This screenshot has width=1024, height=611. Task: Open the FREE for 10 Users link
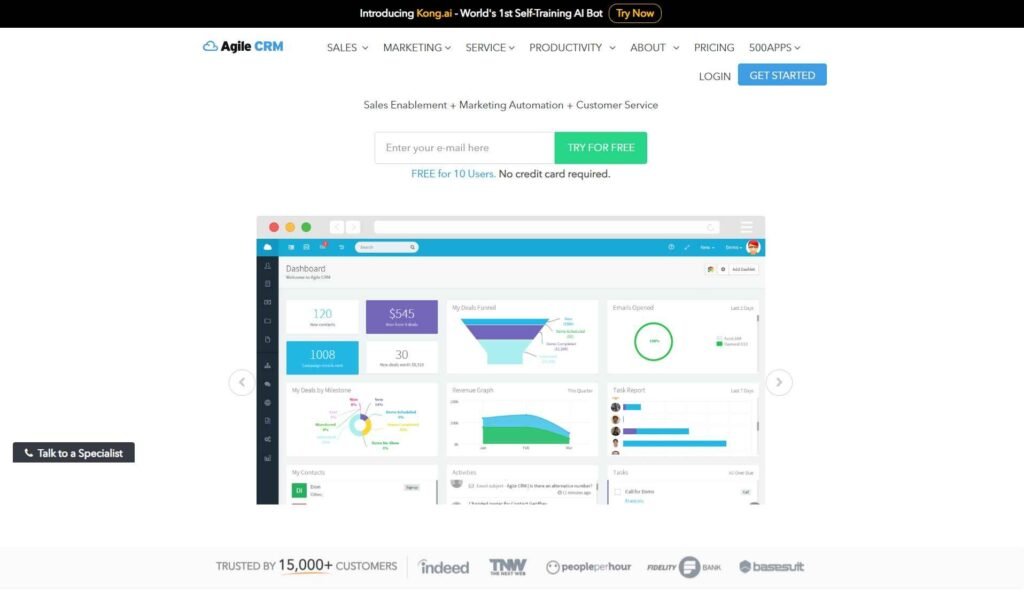coord(453,174)
